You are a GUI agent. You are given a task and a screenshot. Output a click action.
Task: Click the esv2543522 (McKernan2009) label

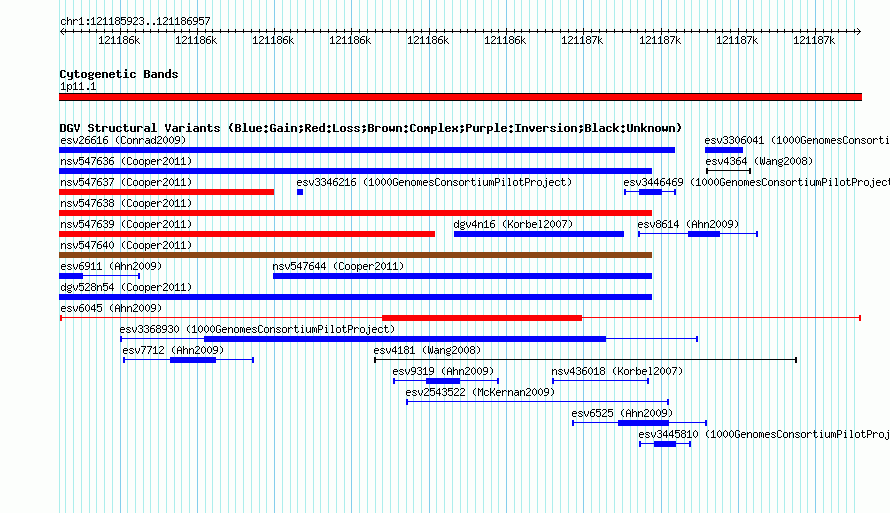coord(480,392)
